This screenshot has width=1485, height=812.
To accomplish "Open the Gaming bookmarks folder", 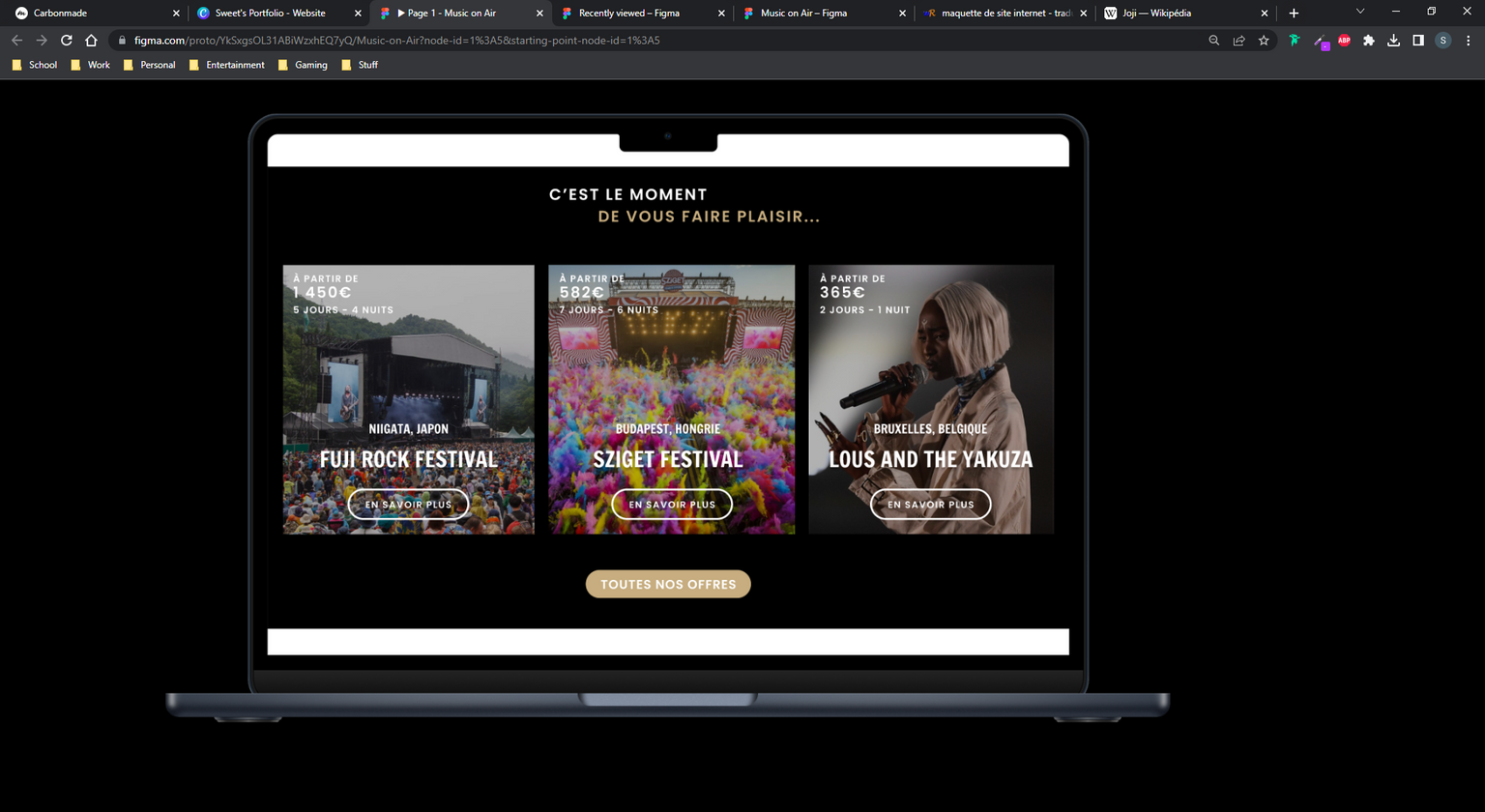I will pyautogui.click(x=303, y=65).
